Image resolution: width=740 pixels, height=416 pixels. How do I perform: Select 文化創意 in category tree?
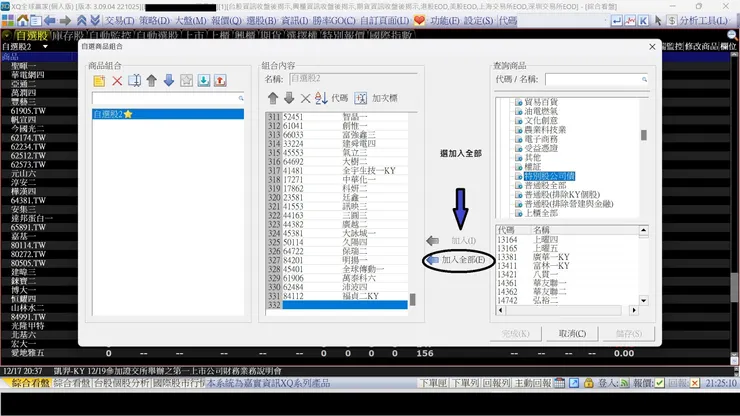(541, 120)
